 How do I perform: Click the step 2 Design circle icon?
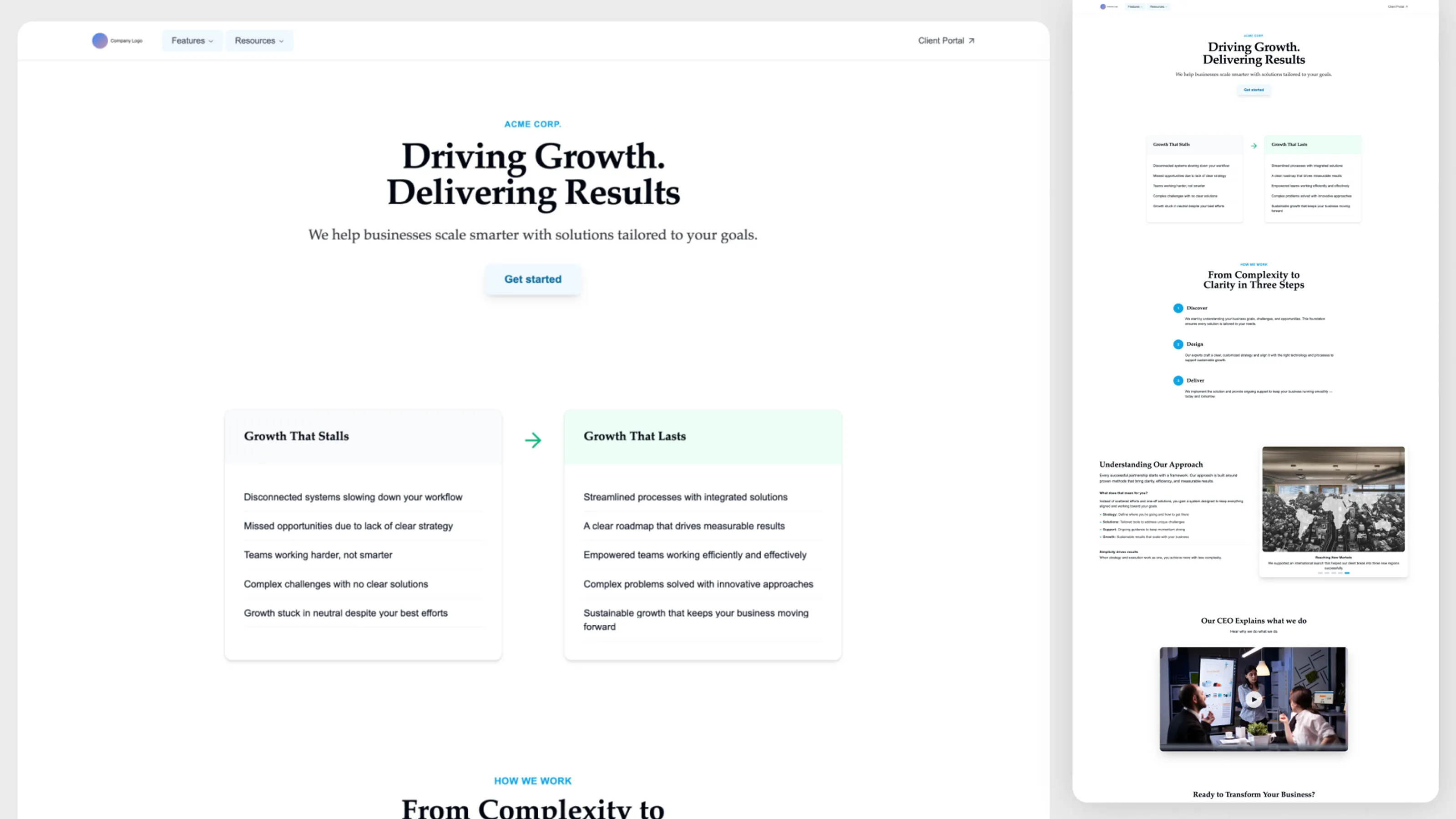[1178, 344]
